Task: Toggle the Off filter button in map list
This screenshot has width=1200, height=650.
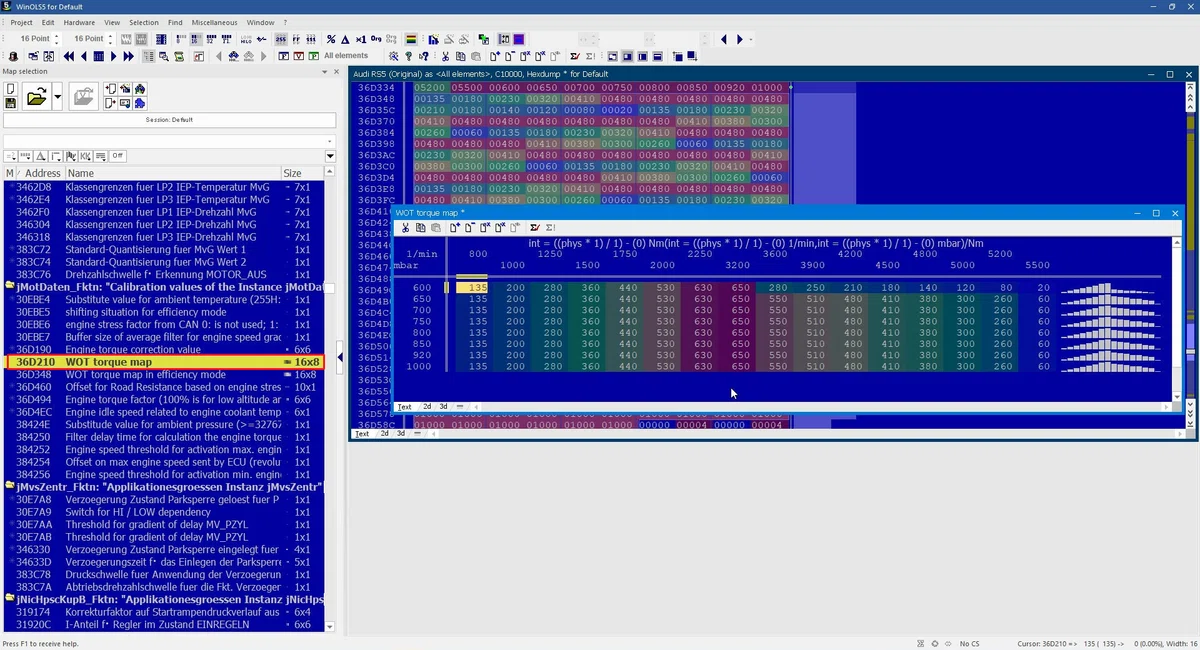Action: [117, 156]
